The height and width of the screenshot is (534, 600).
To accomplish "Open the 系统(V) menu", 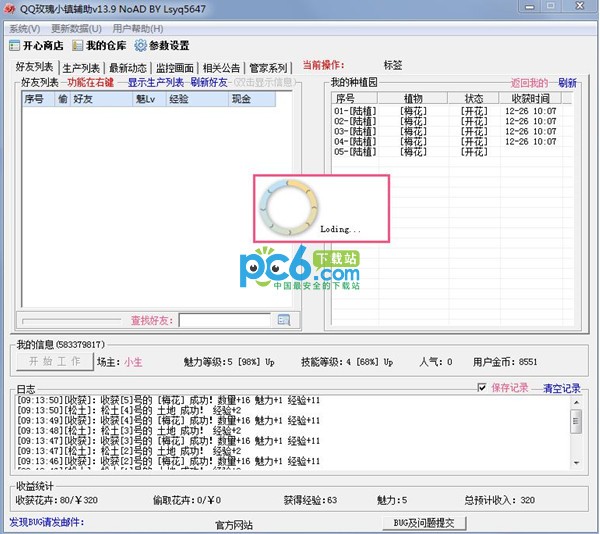I will [x=24, y=29].
